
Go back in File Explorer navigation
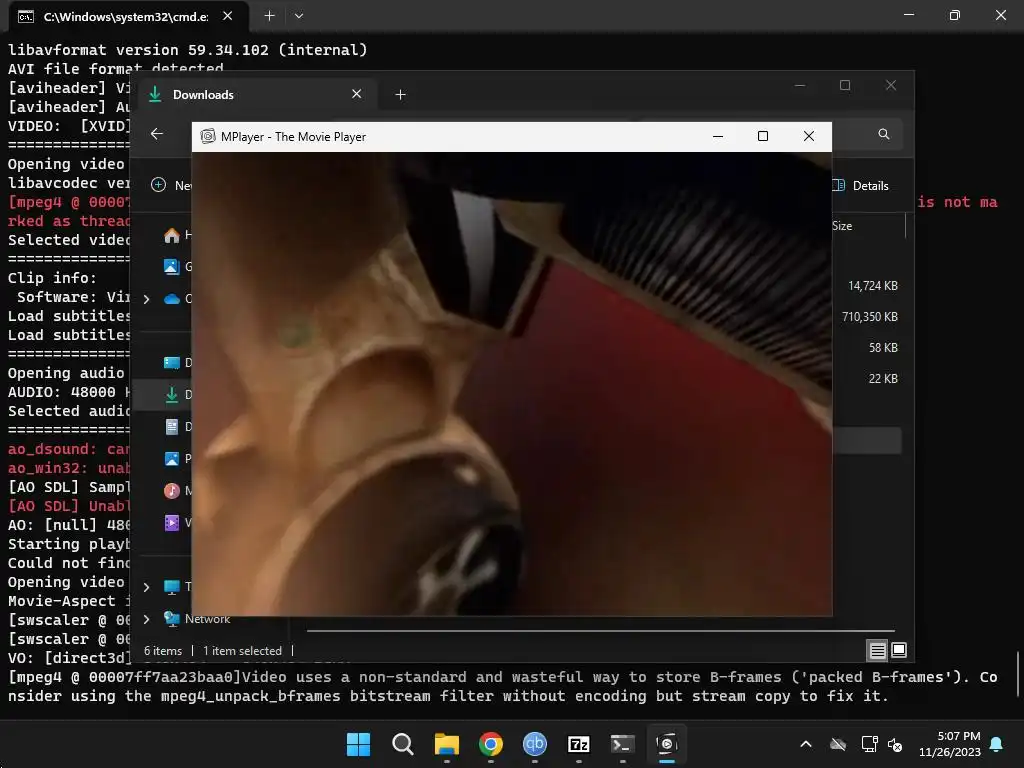point(157,134)
